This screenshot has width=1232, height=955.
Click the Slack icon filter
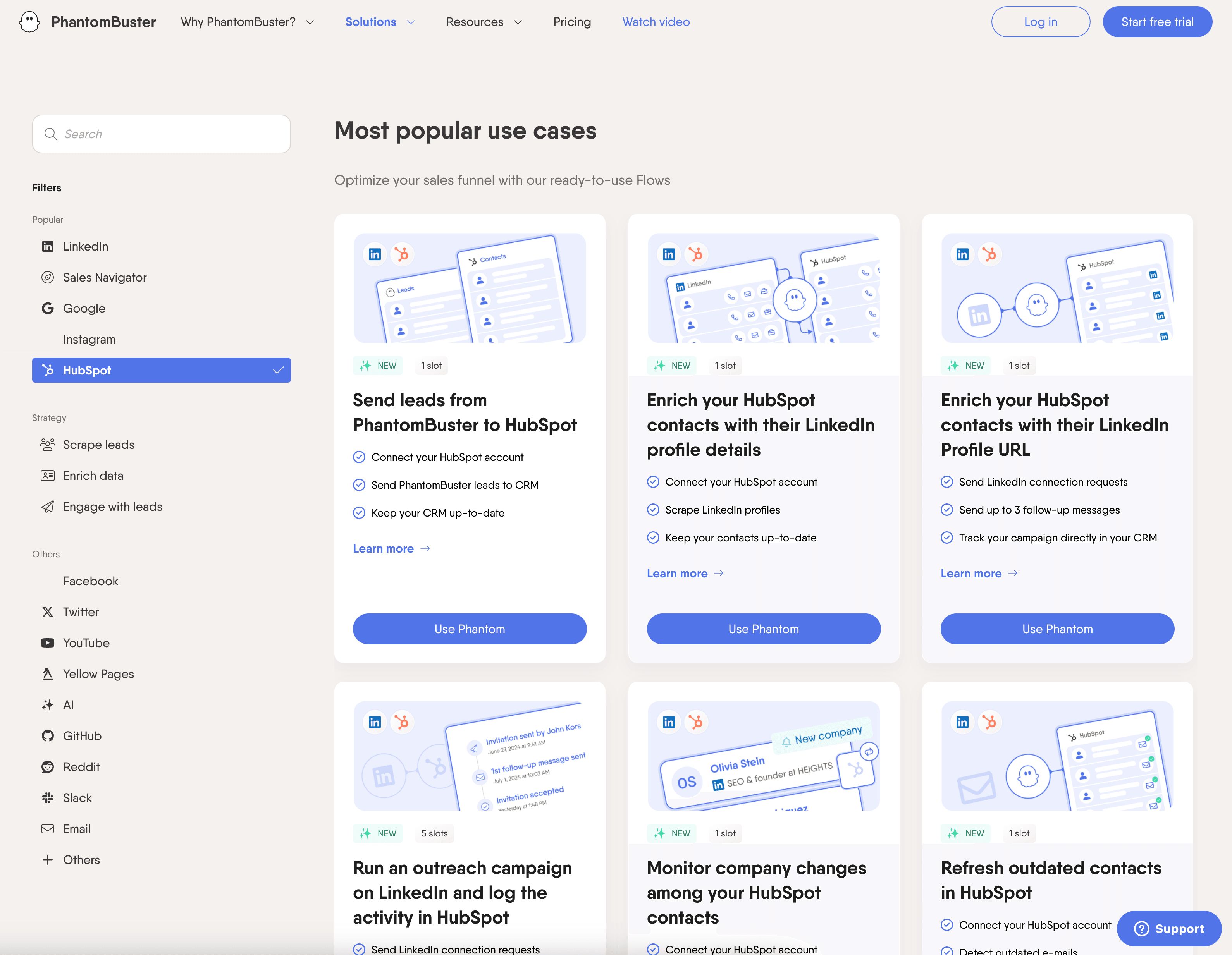point(48,798)
